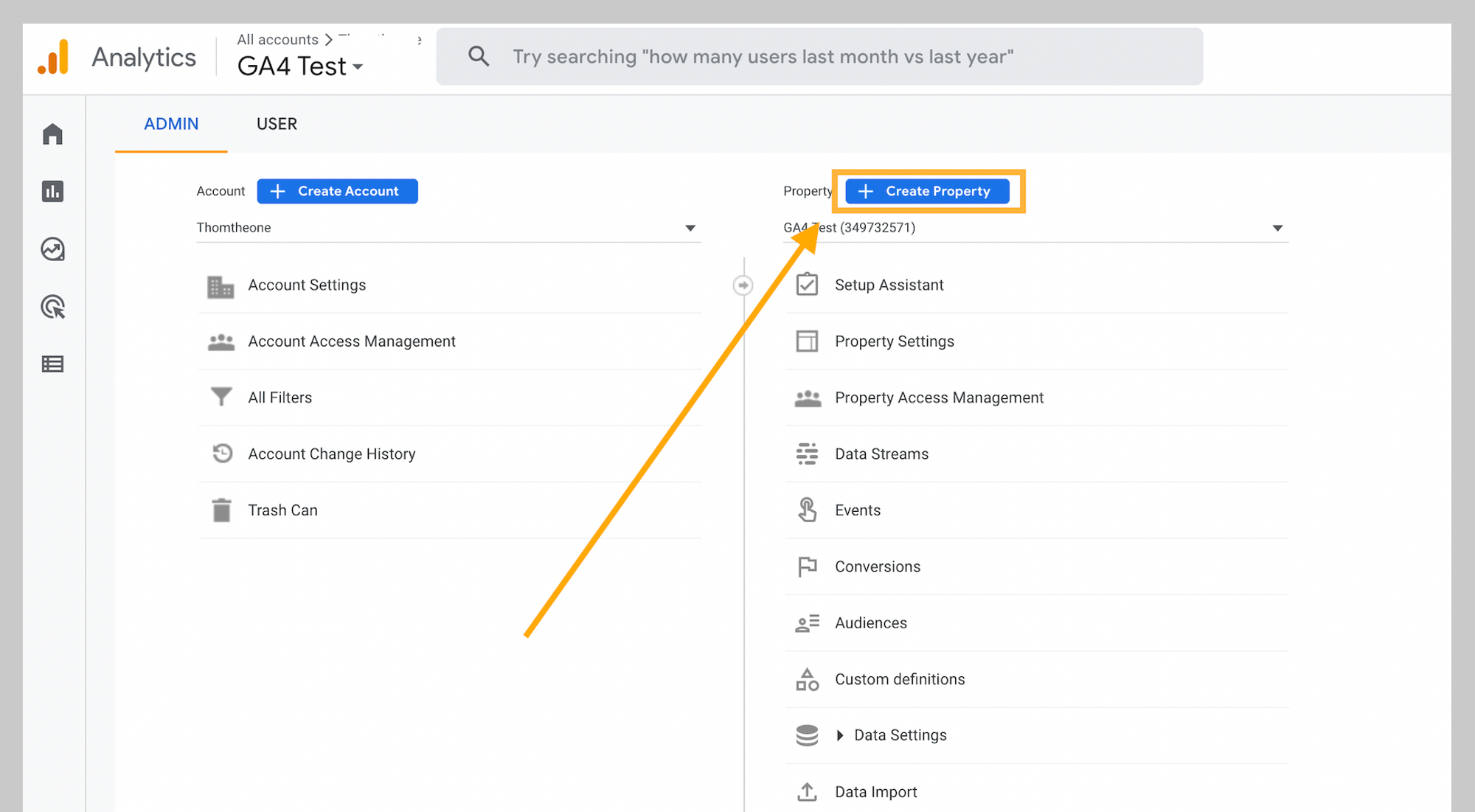This screenshot has height=812, width=1475.
Task: Open Configure table icon in sidebar
Action: click(x=52, y=364)
